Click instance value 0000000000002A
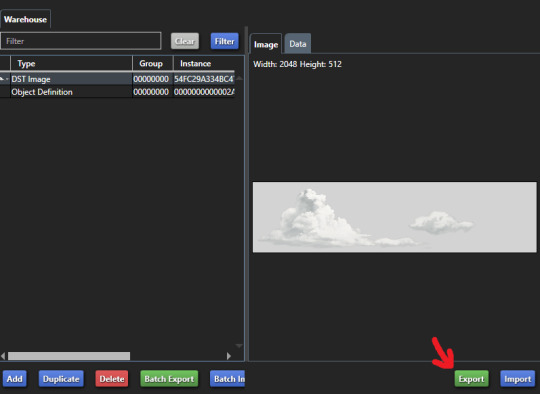The height and width of the screenshot is (394, 540). tap(204, 92)
